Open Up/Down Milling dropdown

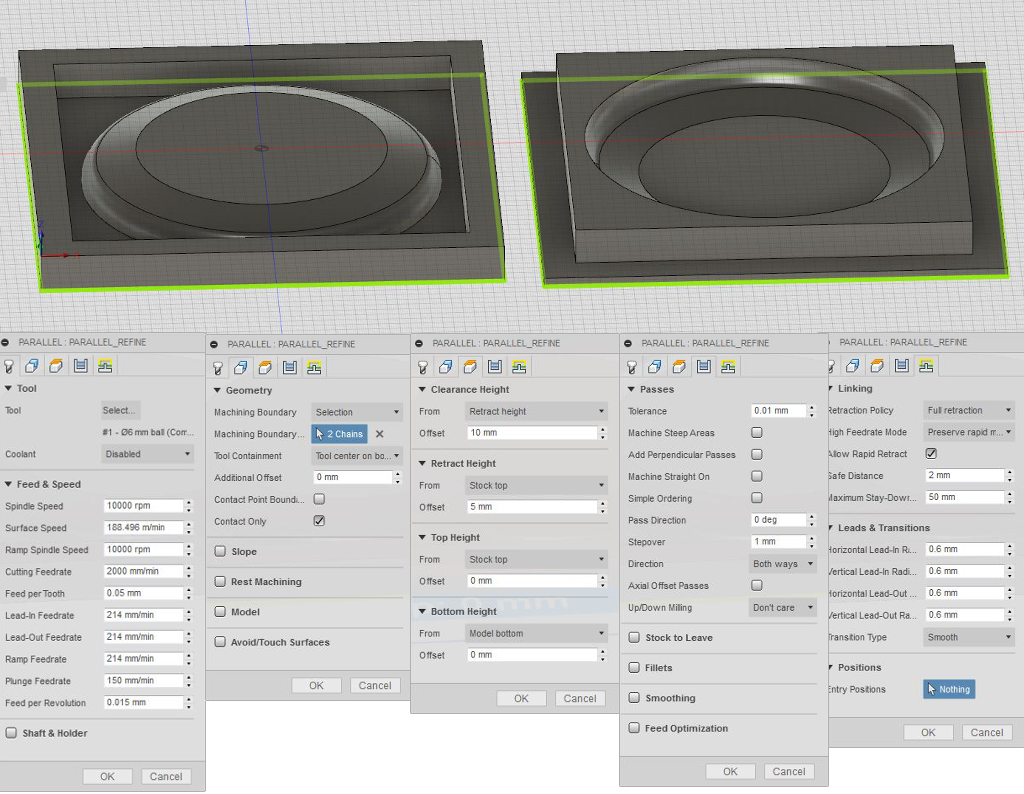click(x=782, y=608)
